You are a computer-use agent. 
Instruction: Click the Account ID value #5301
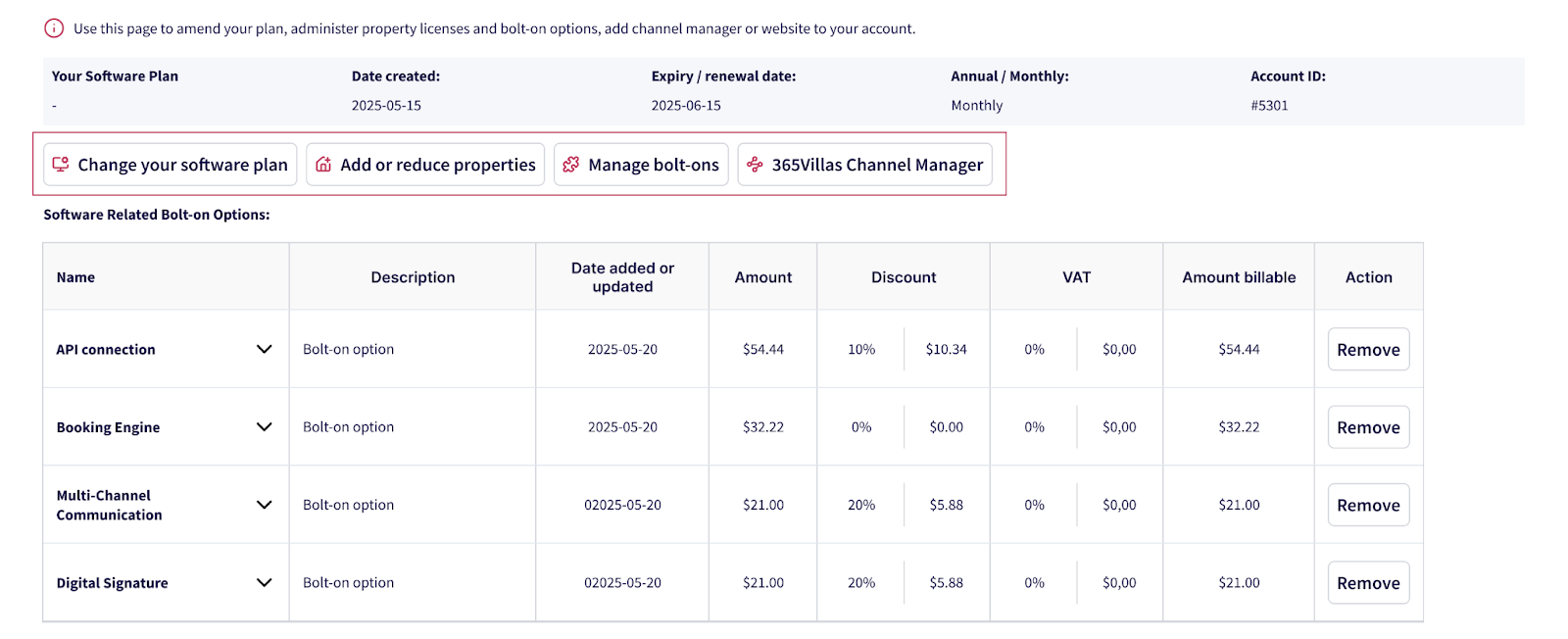click(1269, 106)
